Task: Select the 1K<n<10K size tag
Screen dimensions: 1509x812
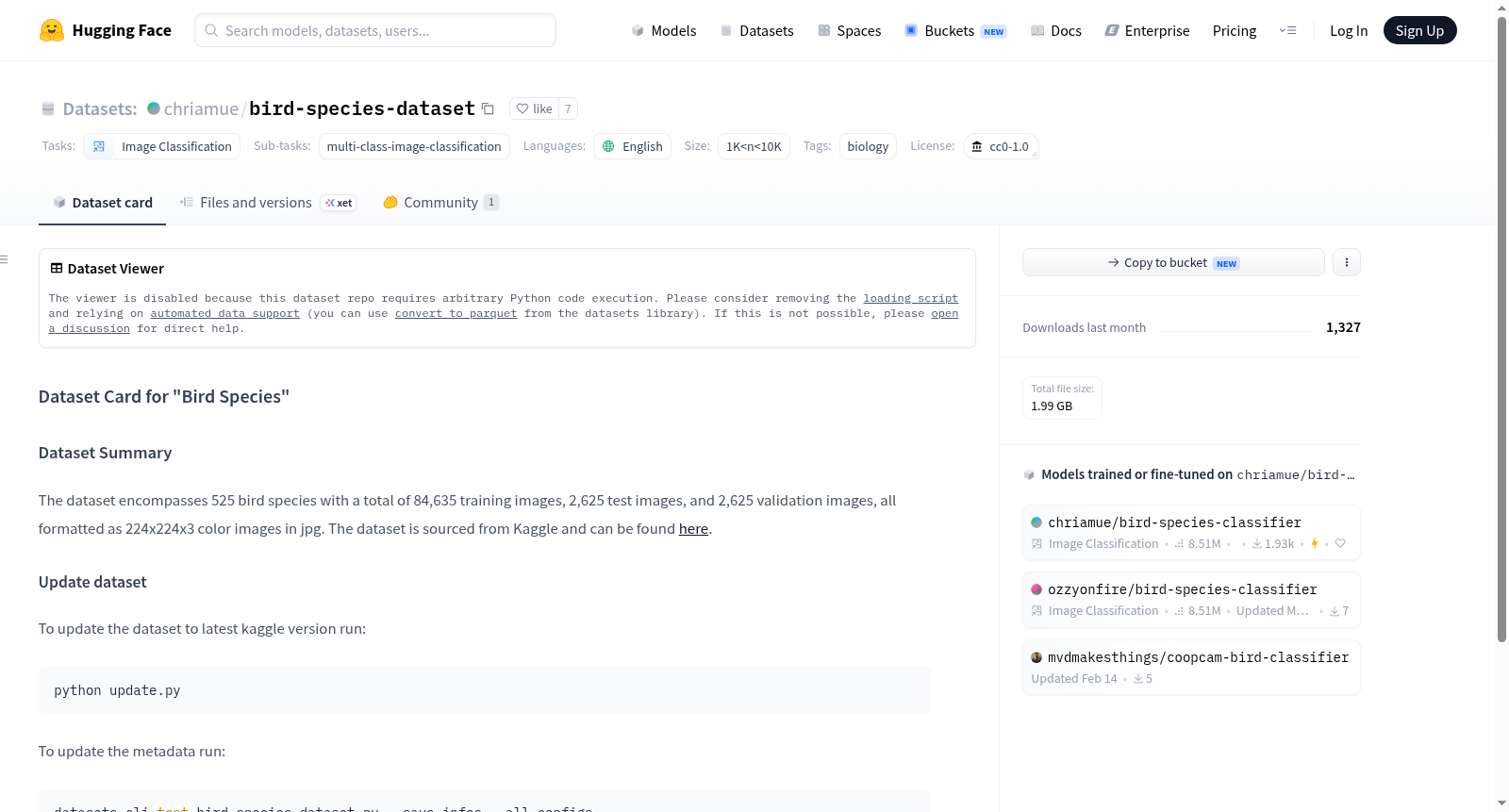Action: pos(754,146)
